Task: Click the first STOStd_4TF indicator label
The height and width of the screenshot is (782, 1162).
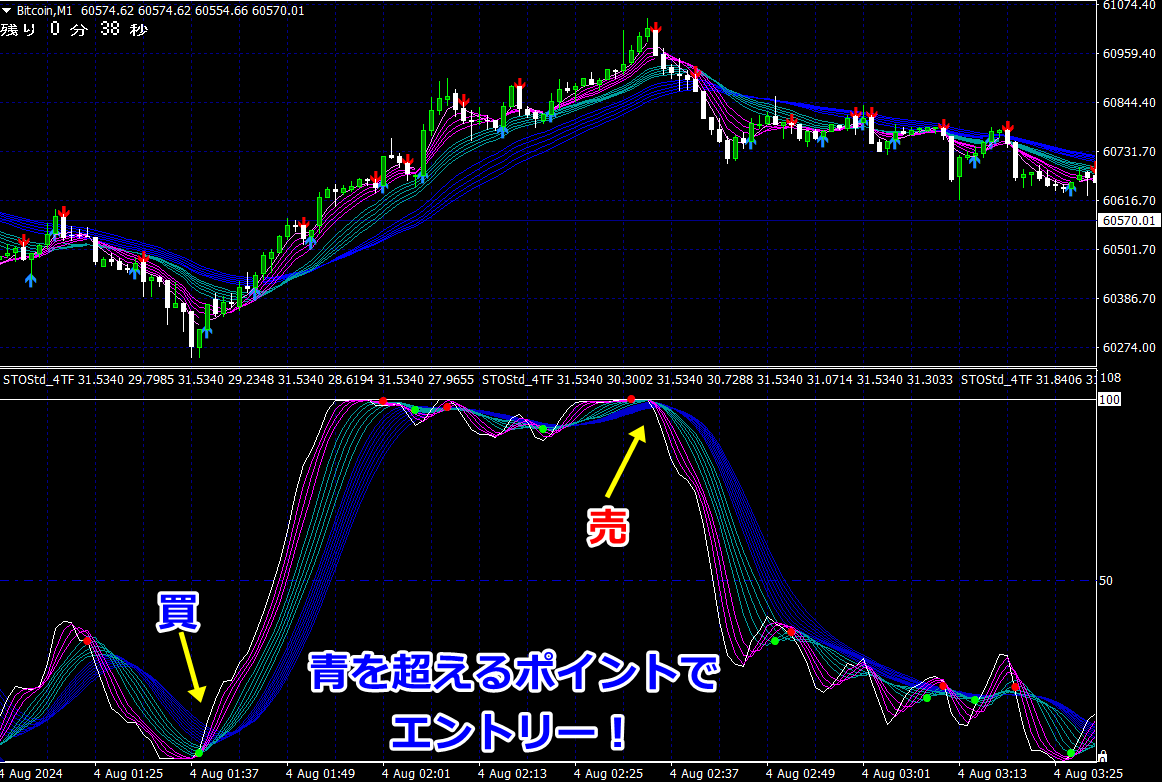Action: click(x=39, y=380)
